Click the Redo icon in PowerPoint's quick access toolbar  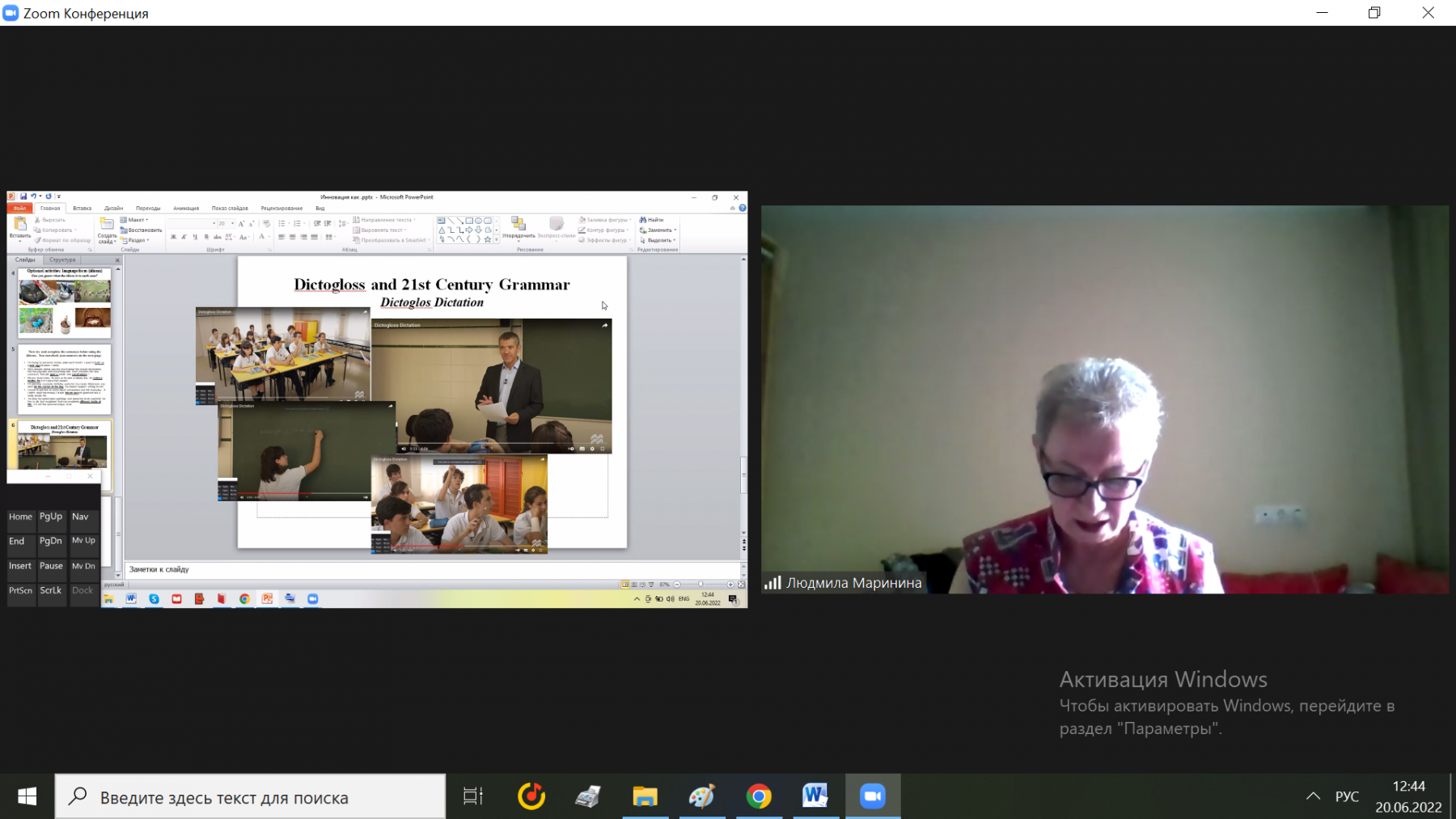49,196
